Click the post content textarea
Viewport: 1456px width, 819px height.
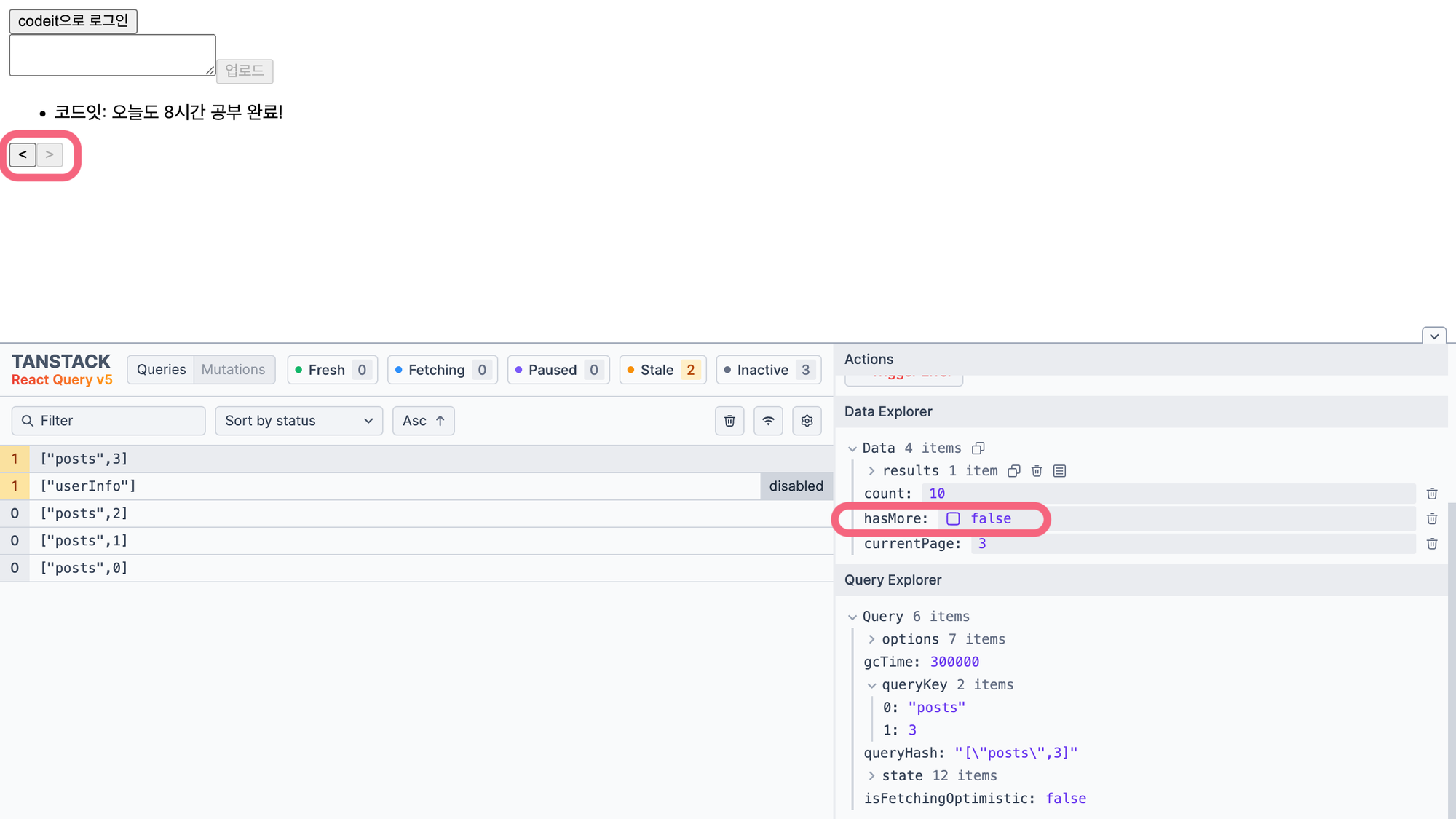(112, 55)
